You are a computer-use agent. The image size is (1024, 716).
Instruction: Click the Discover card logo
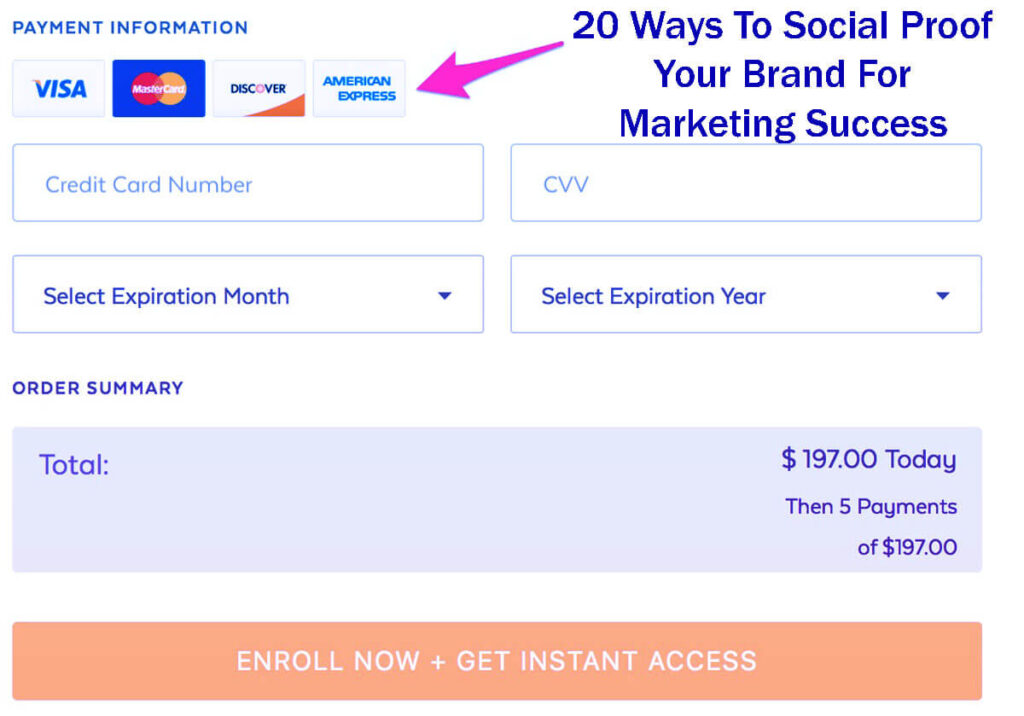click(258, 88)
